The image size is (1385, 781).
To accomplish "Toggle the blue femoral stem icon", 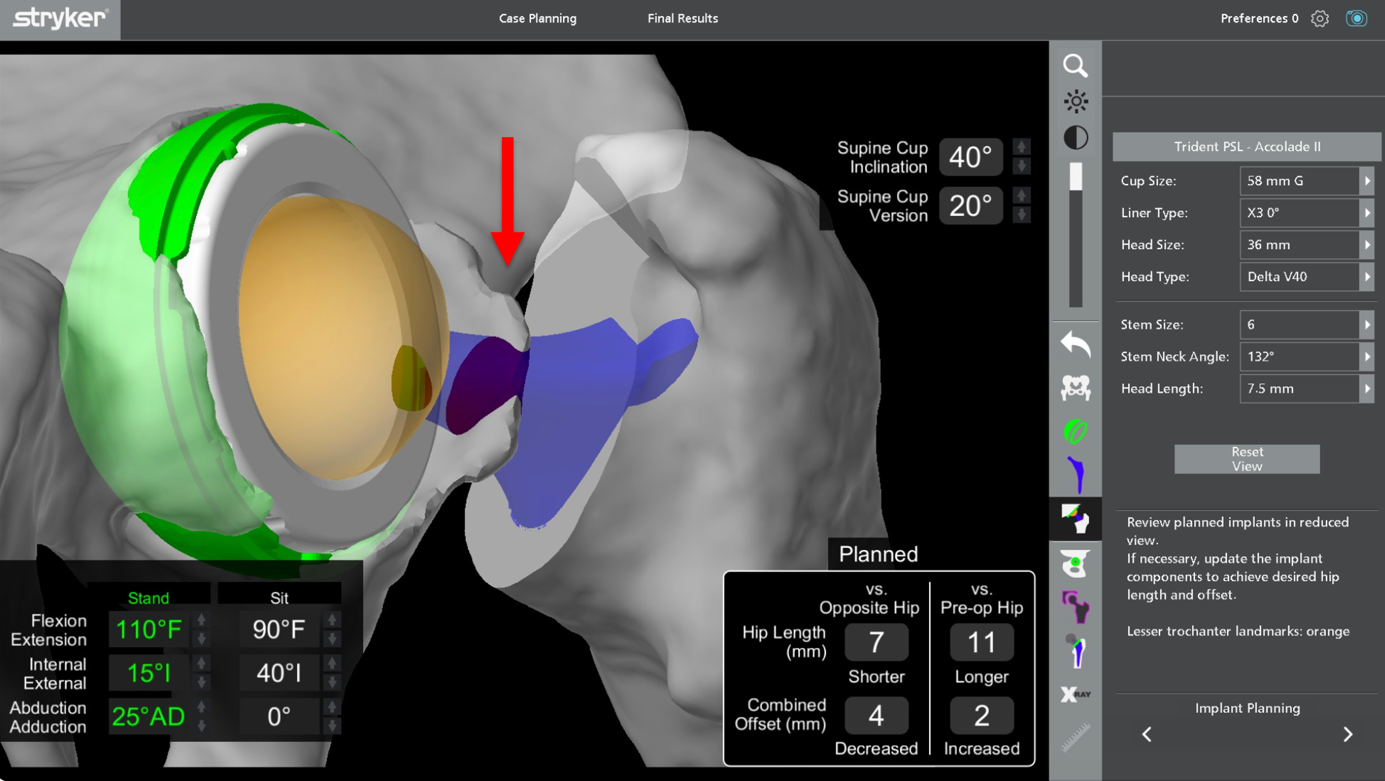I will click(1075, 475).
